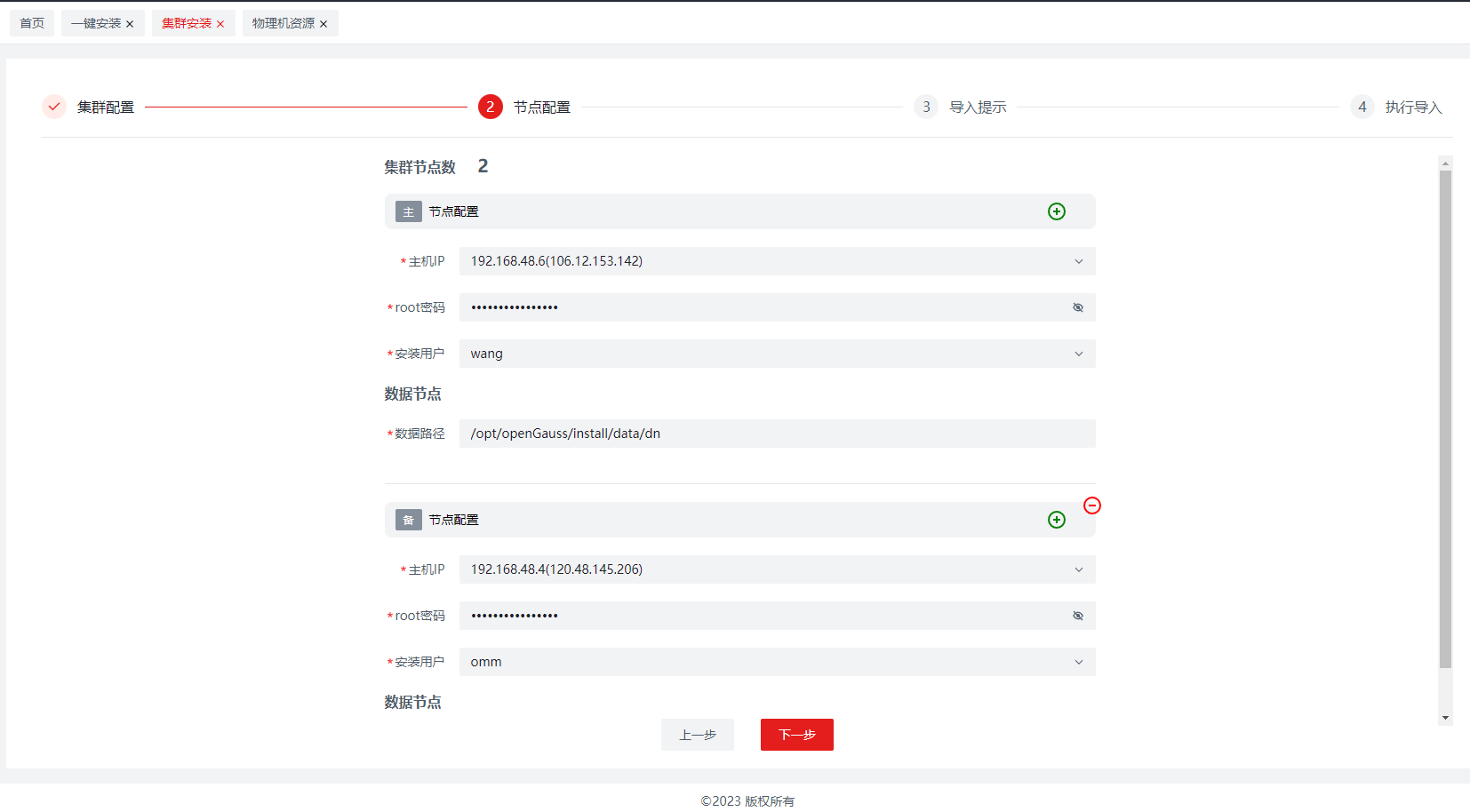Click green plus icon on primary node header
The width and height of the screenshot is (1470, 812).
coord(1056,211)
